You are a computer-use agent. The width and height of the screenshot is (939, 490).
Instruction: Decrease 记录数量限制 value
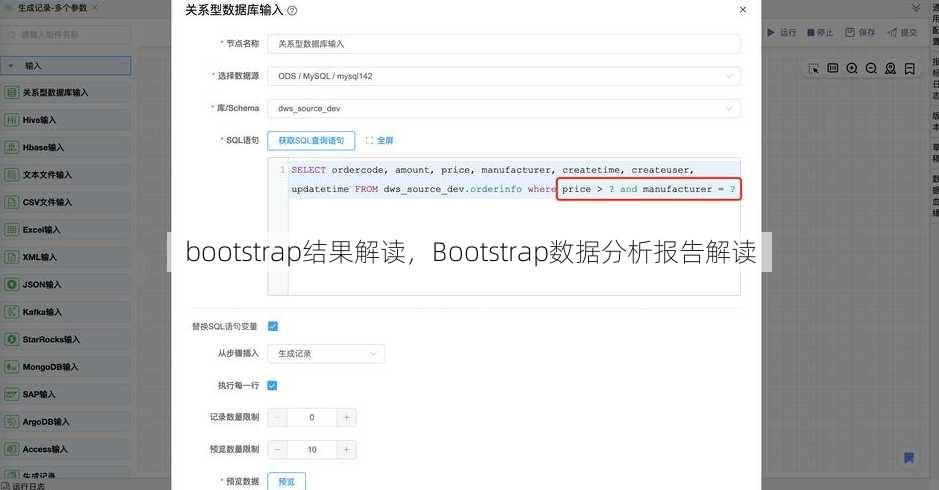pos(277,418)
